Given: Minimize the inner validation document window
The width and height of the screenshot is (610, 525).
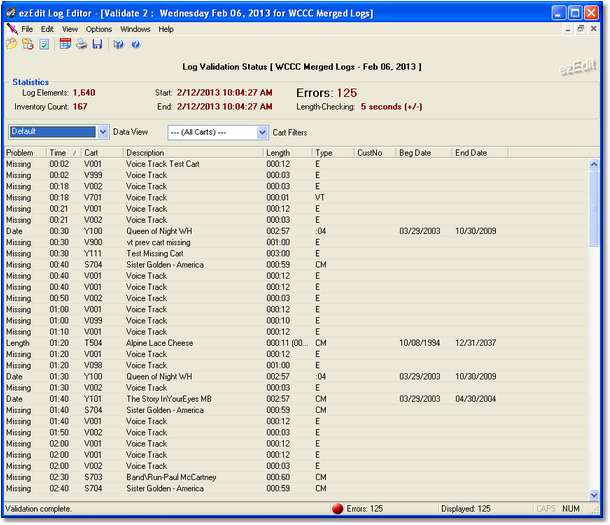Looking at the screenshot, I should coord(568,29).
